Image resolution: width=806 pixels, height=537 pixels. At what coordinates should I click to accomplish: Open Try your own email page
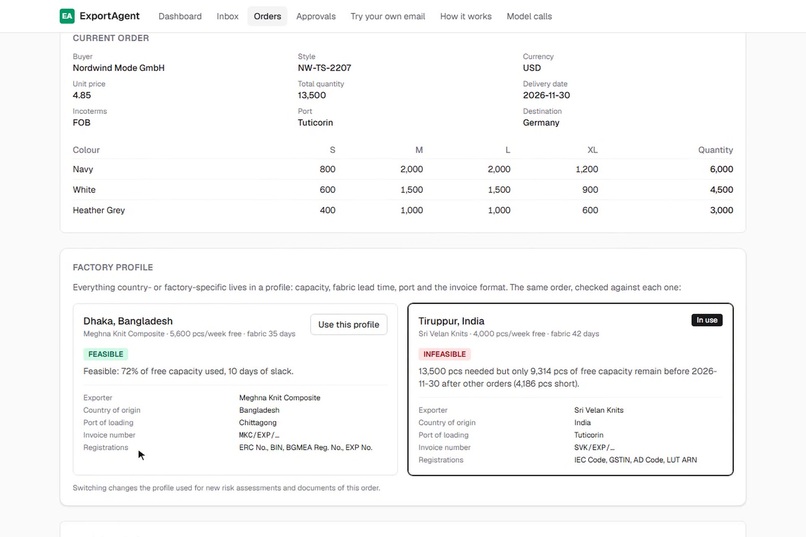point(388,16)
